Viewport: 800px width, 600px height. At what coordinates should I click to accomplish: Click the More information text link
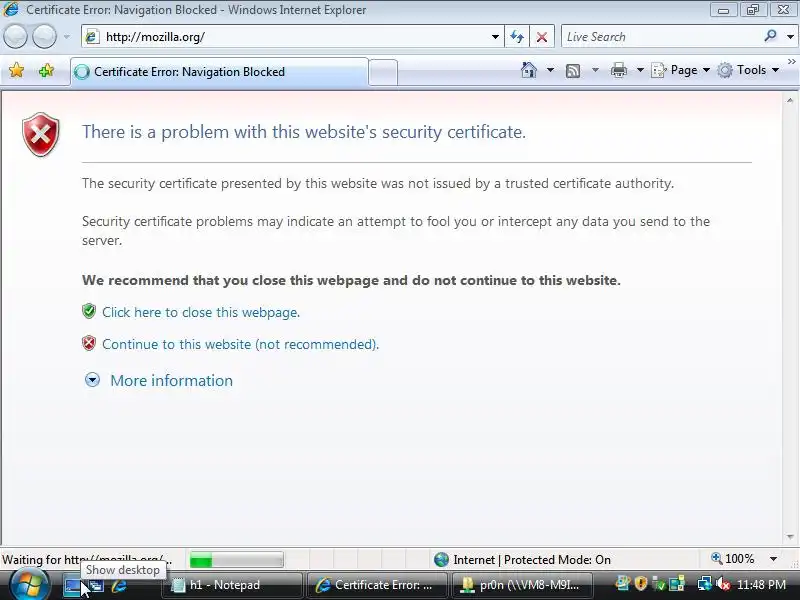tap(171, 381)
